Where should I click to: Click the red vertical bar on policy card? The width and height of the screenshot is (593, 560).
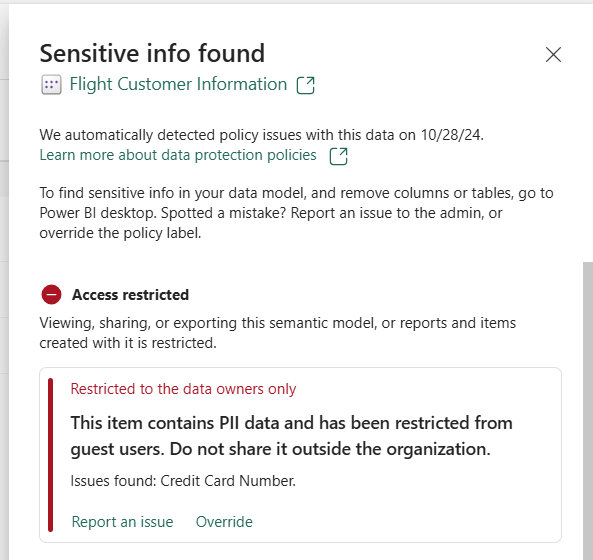click(51, 455)
